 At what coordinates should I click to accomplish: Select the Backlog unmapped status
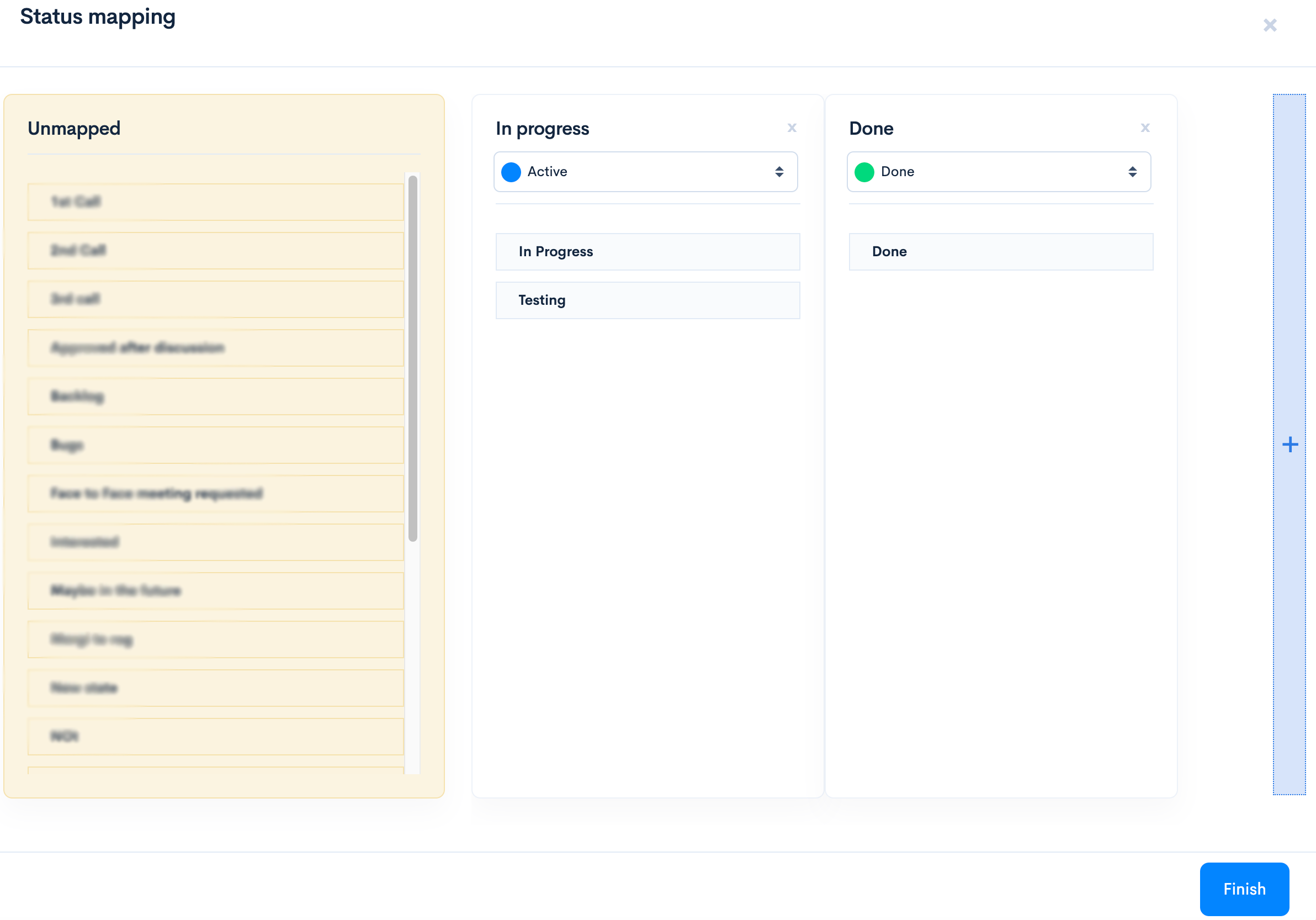[x=215, y=396]
